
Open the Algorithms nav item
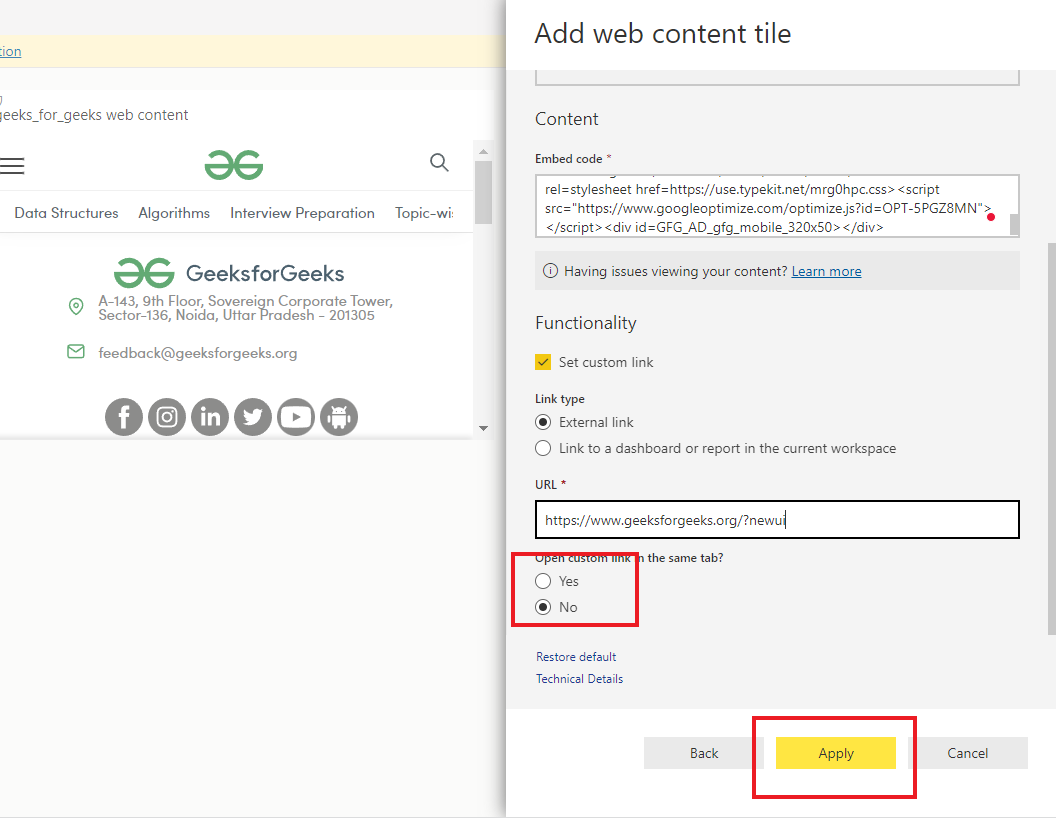point(174,213)
